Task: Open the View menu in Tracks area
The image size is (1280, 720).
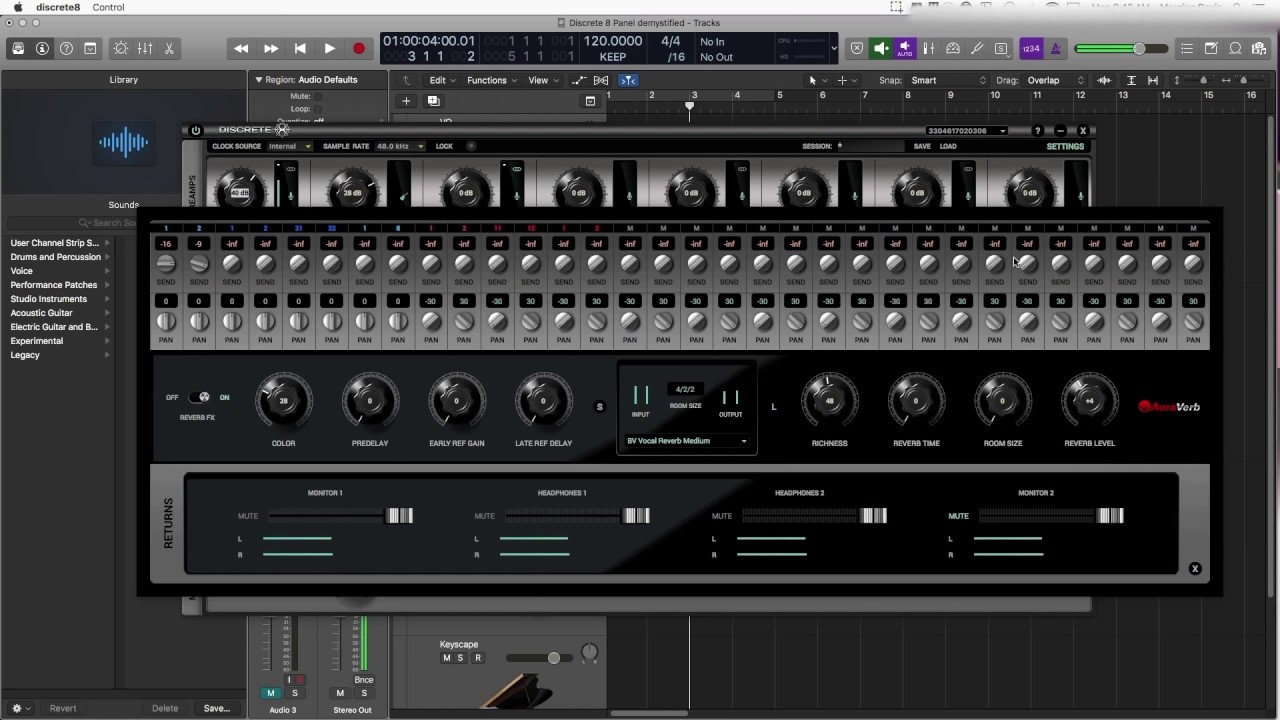Action: point(542,80)
